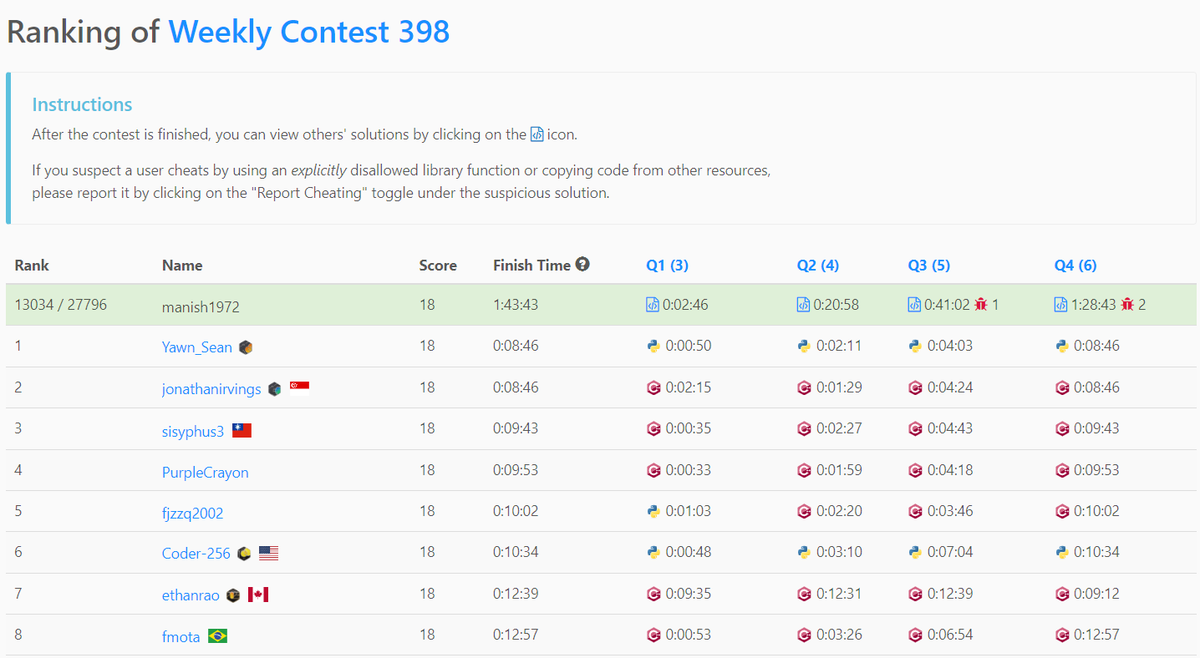Click the Canada flag beside ethanrao
The height and width of the screenshot is (658, 1200).
(x=258, y=595)
